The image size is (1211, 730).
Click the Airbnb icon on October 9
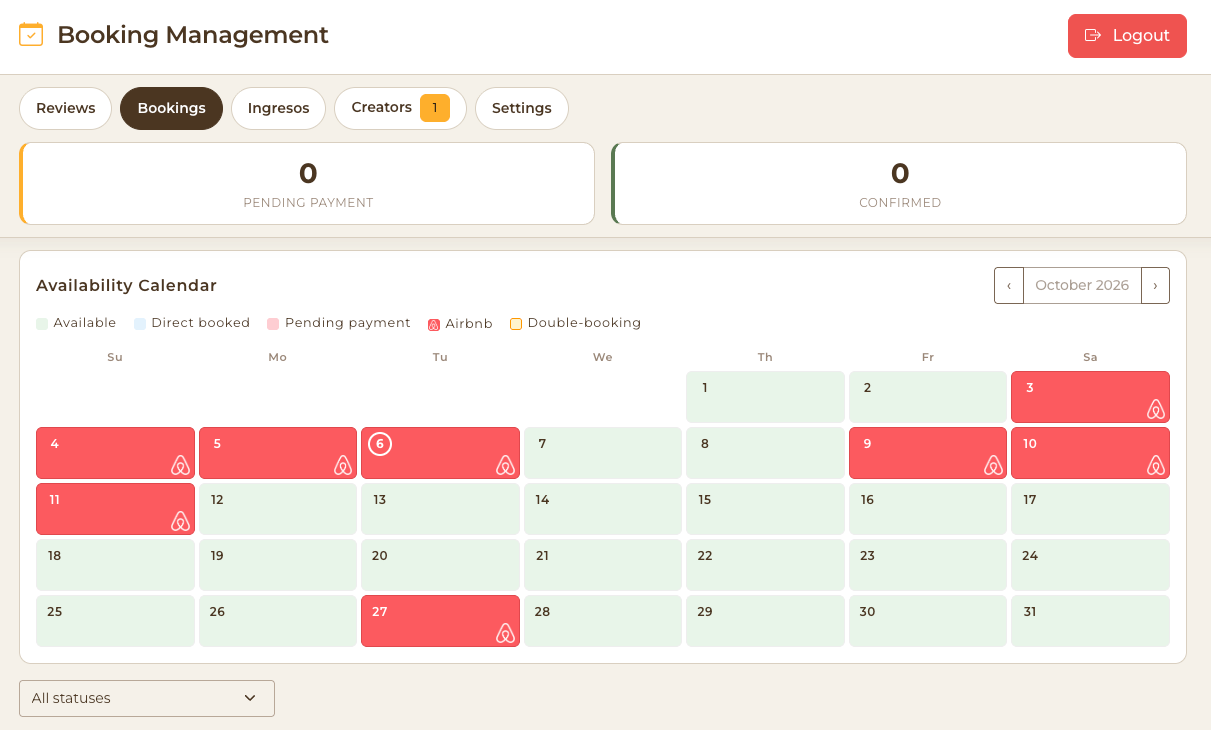(993, 465)
